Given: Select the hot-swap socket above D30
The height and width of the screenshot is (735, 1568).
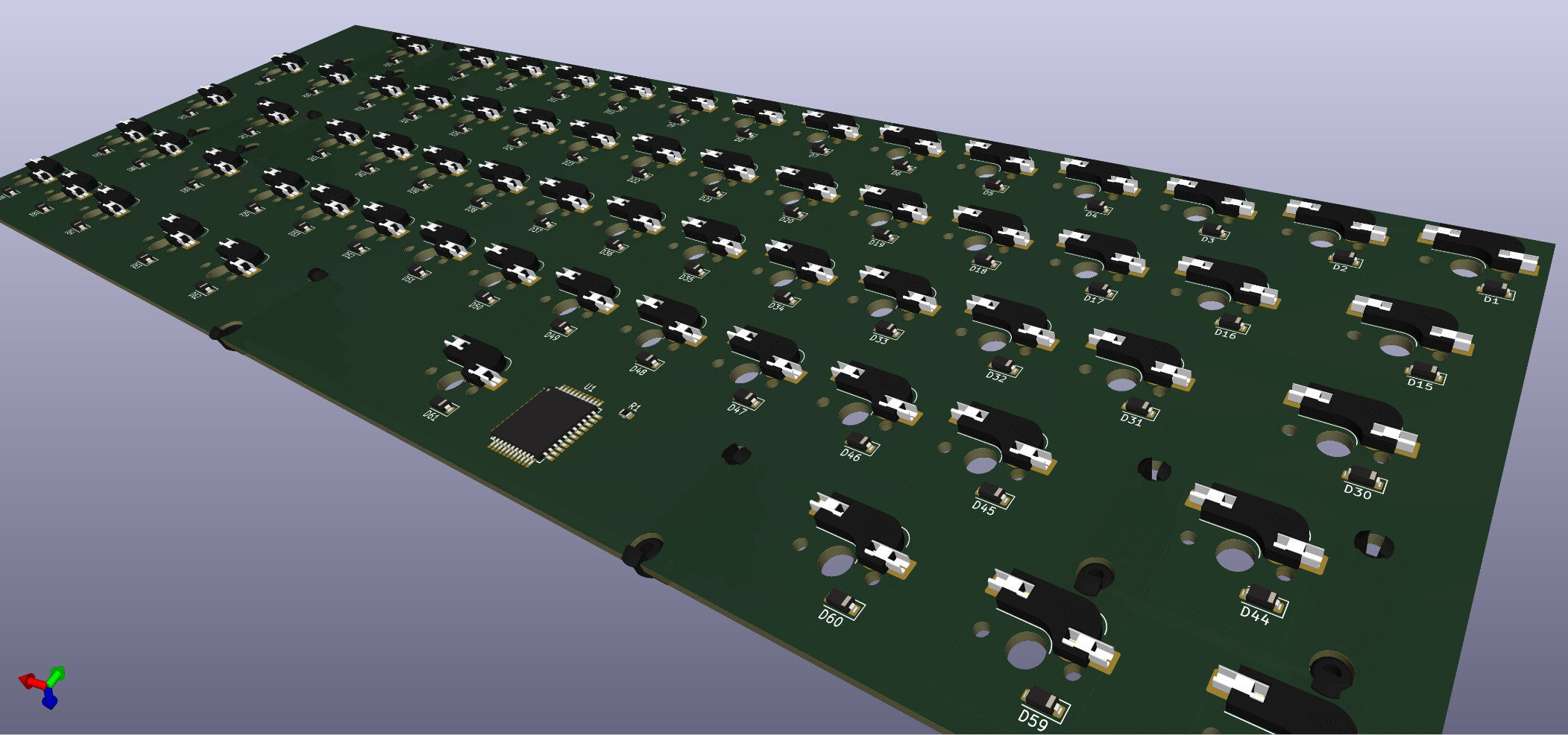Looking at the screenshot, I should pos(1352,419).
